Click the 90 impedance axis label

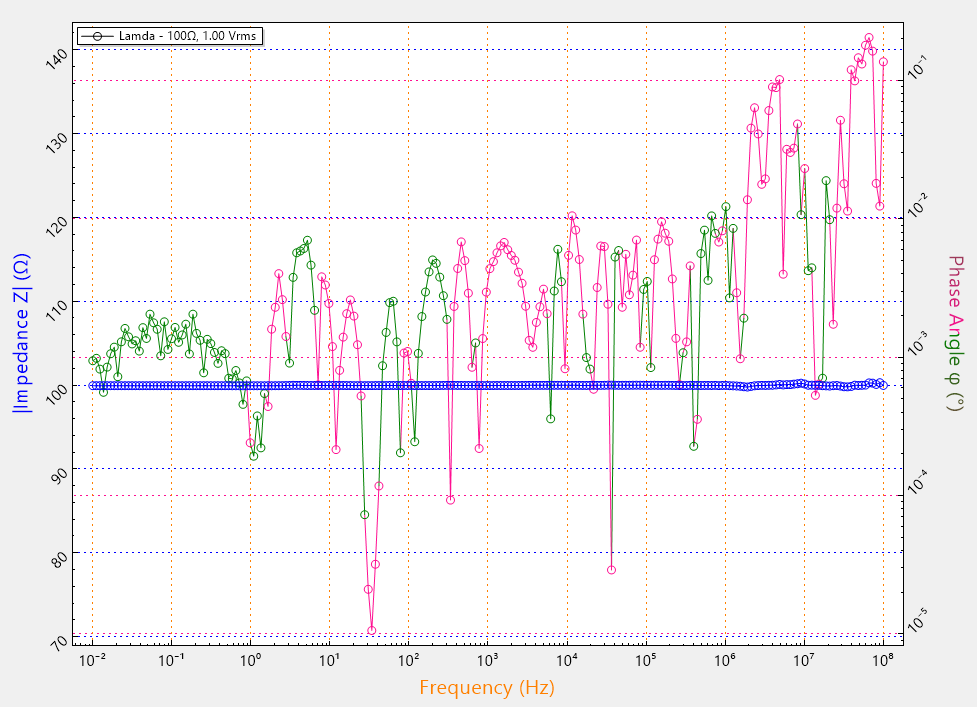click(59, 476)
